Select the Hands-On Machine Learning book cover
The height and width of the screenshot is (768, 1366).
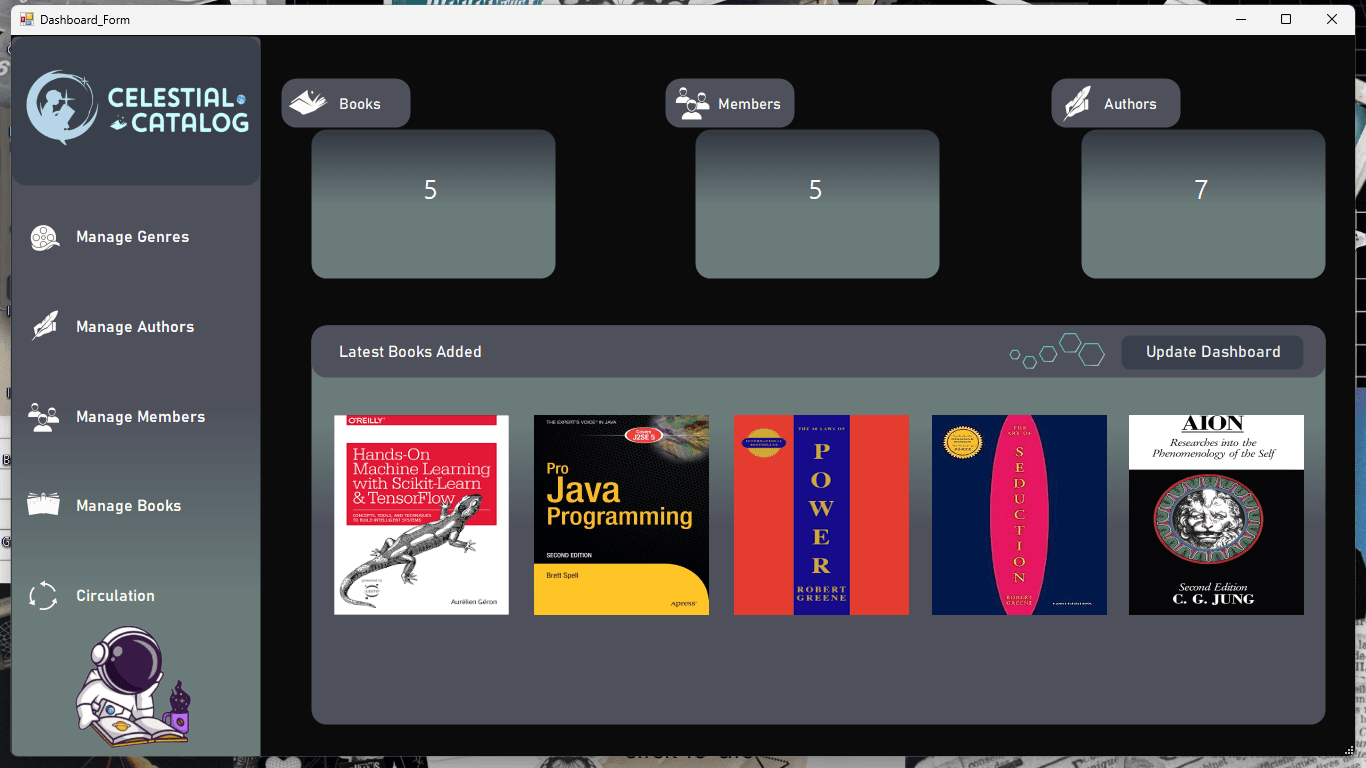pos(421,515)
